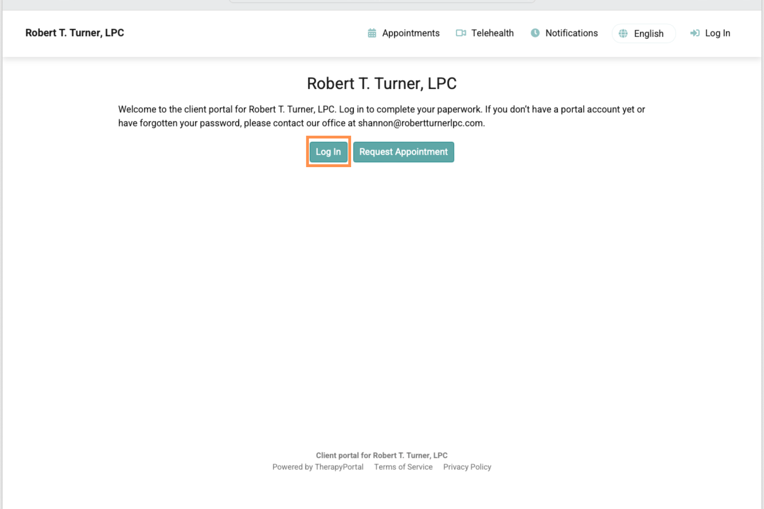Open the Powered by TherapyPortal link

coord(318,467)
